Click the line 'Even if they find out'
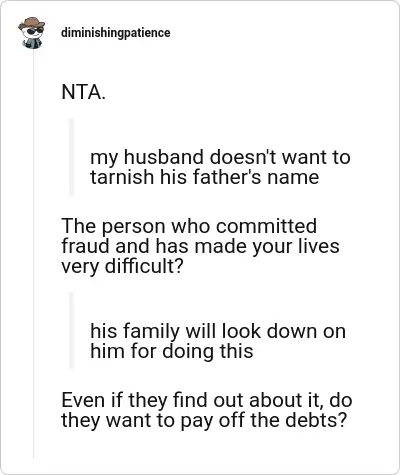The width and height of the screenshot is (400, 475). [207, 400]
